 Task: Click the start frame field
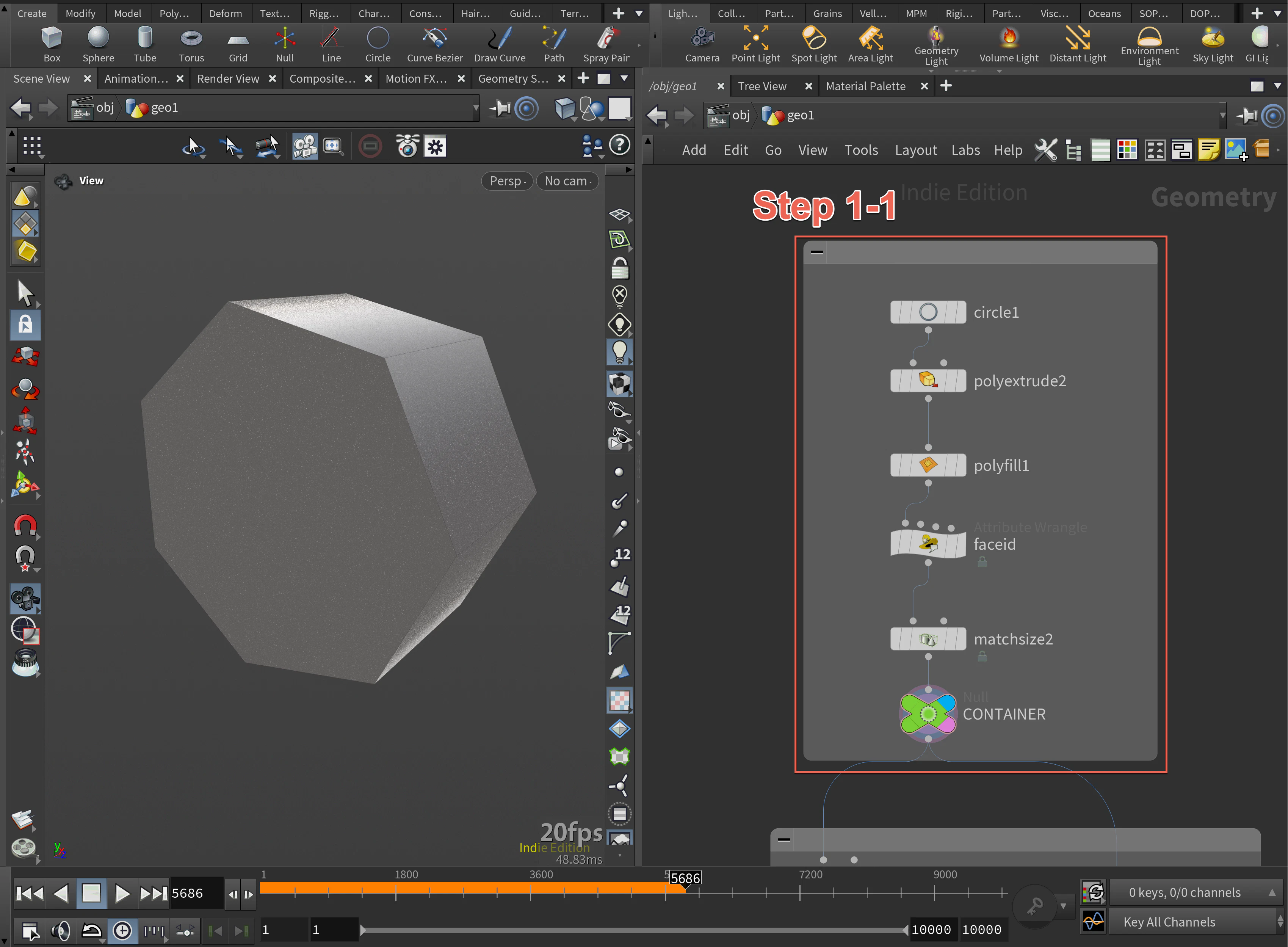(x=284, y=930)
